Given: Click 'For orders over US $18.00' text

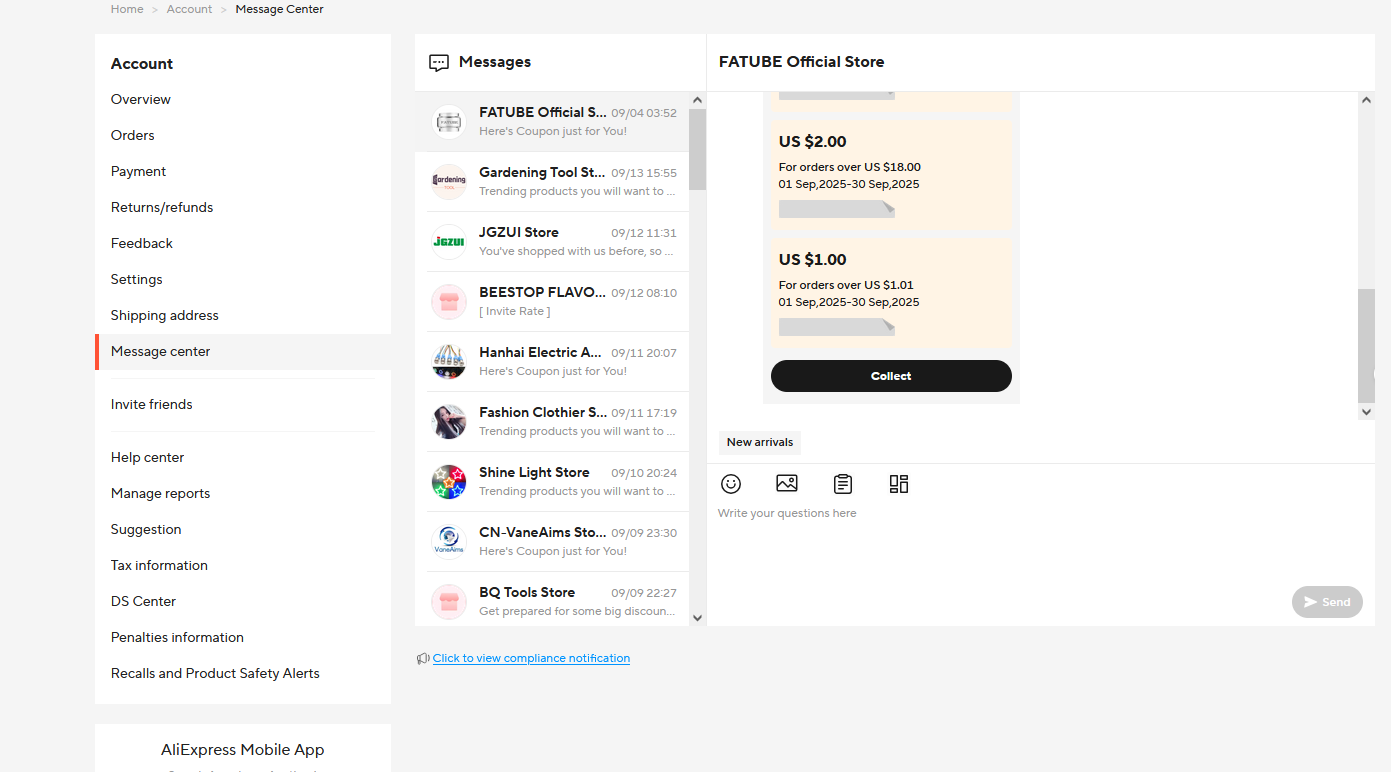Looking at the screenshot, I should tap(850, 167).
